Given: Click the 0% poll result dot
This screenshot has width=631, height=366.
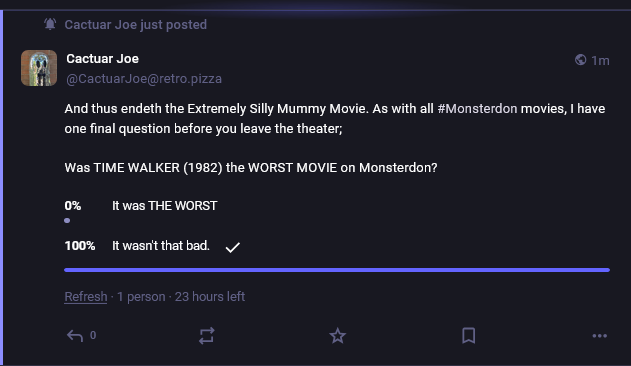Looking at the screenshot, I should pyautogui.click(x=67, y=220).
